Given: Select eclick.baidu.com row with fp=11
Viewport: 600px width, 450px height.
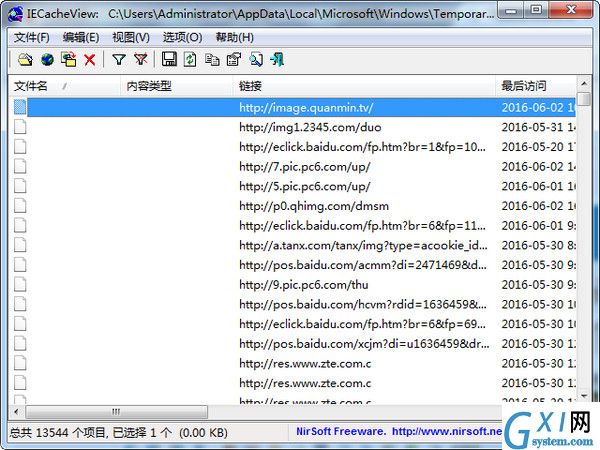Looking at the screenshot, I should [x=292, y=225].
